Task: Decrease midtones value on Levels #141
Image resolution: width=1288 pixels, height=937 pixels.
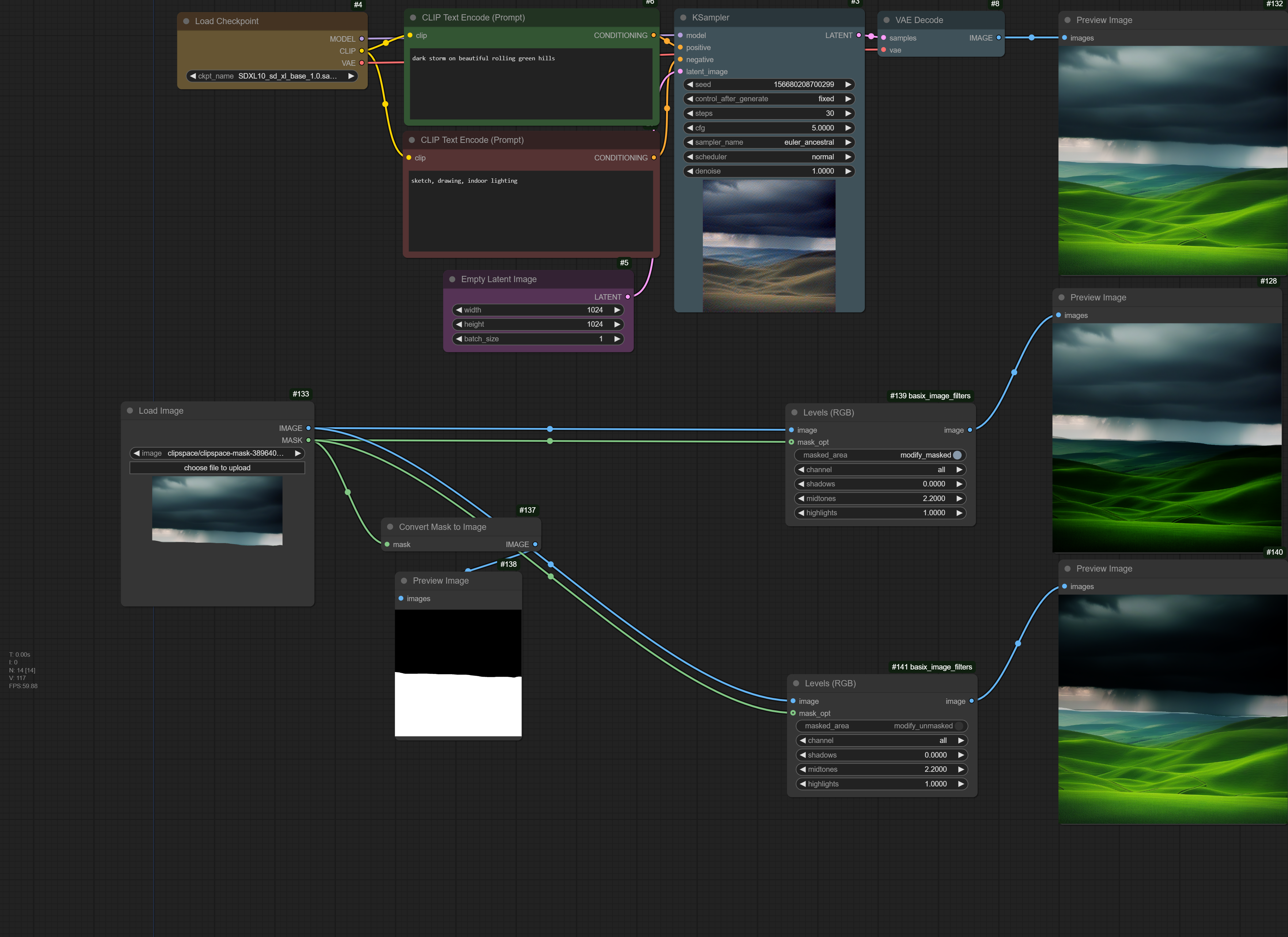Action: pos(803,770)
